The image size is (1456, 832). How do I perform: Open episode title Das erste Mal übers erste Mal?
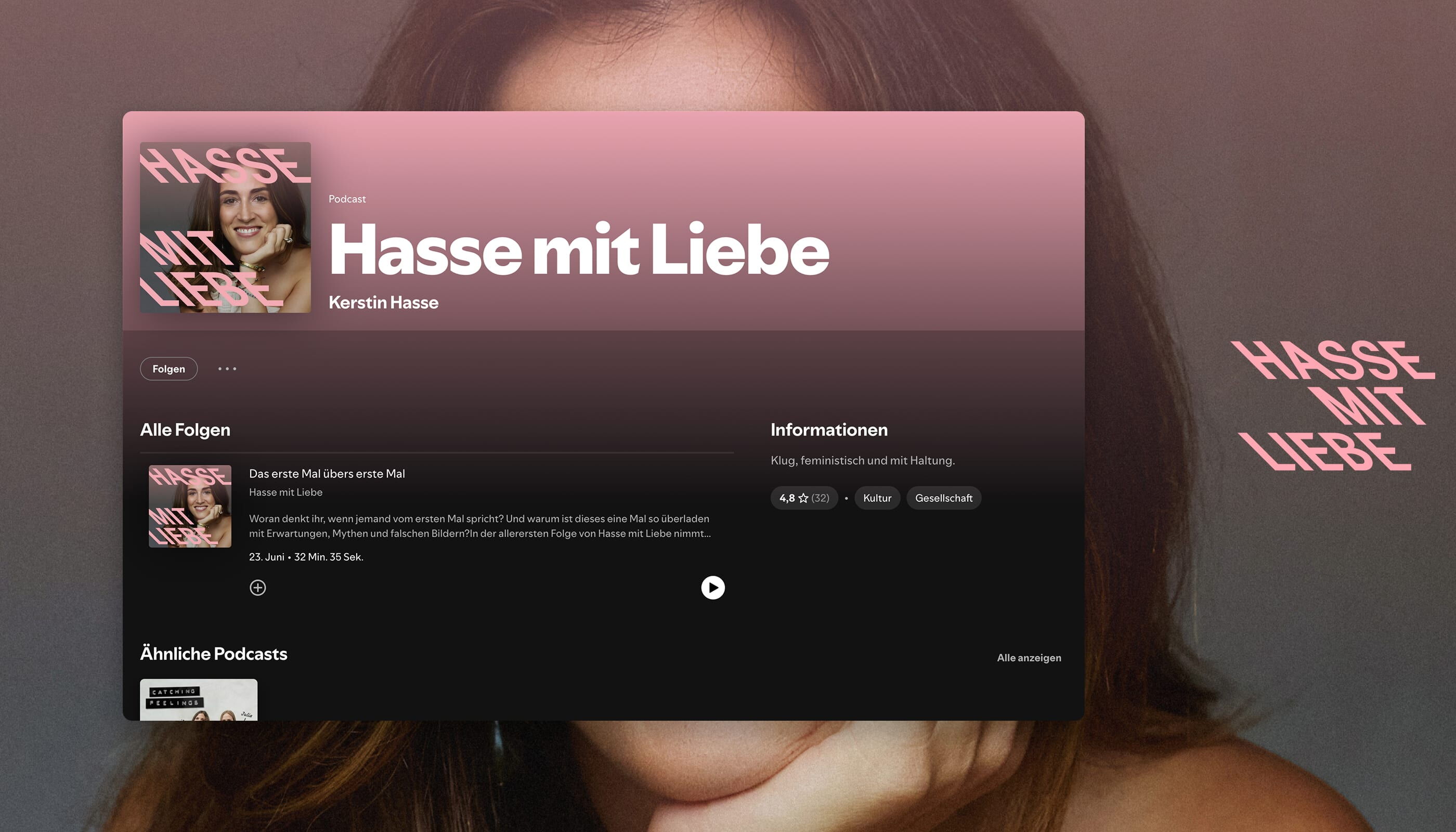[x=327, y=474]
